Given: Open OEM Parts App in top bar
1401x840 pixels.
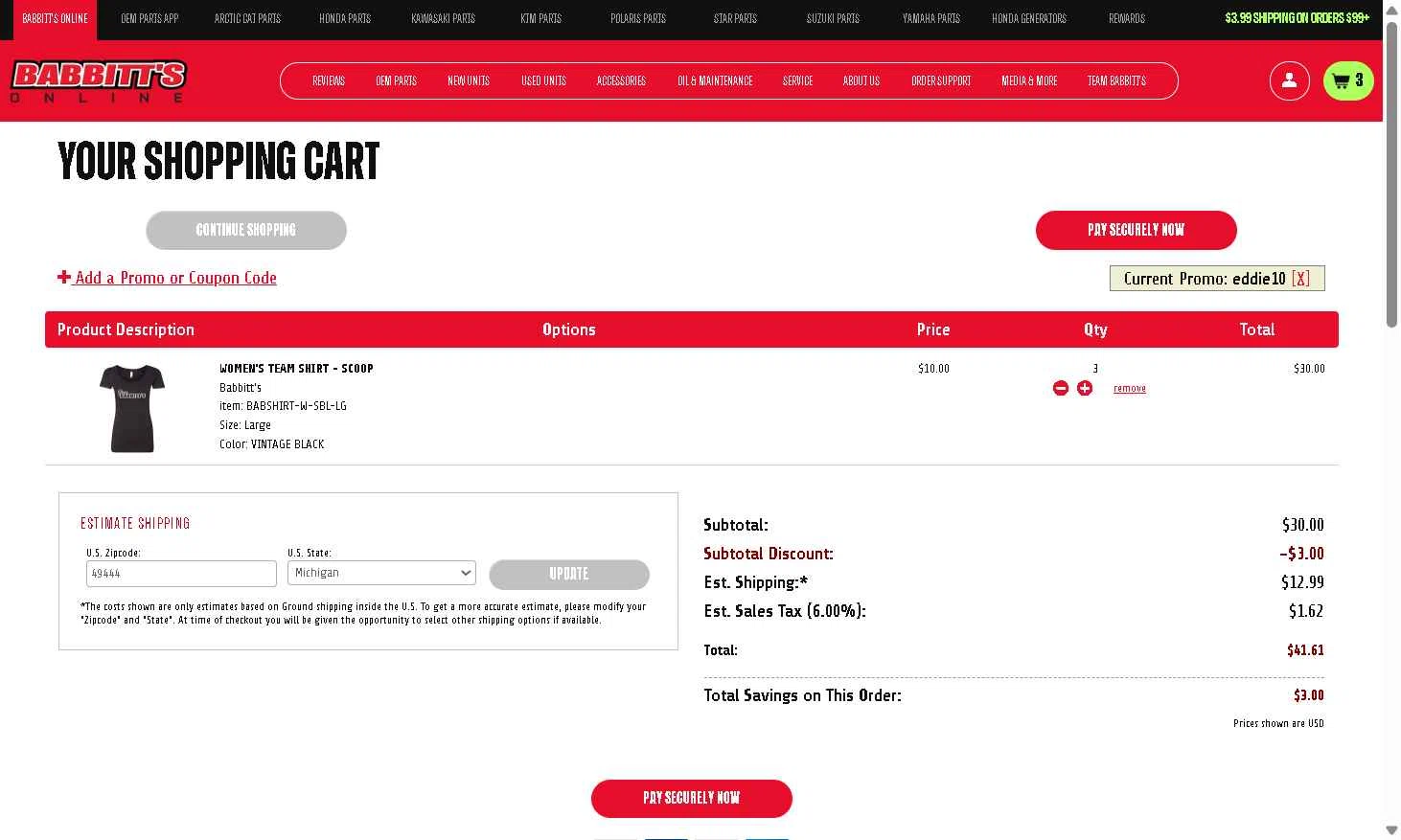Looking at the screenshot, I should coord(149,18).
